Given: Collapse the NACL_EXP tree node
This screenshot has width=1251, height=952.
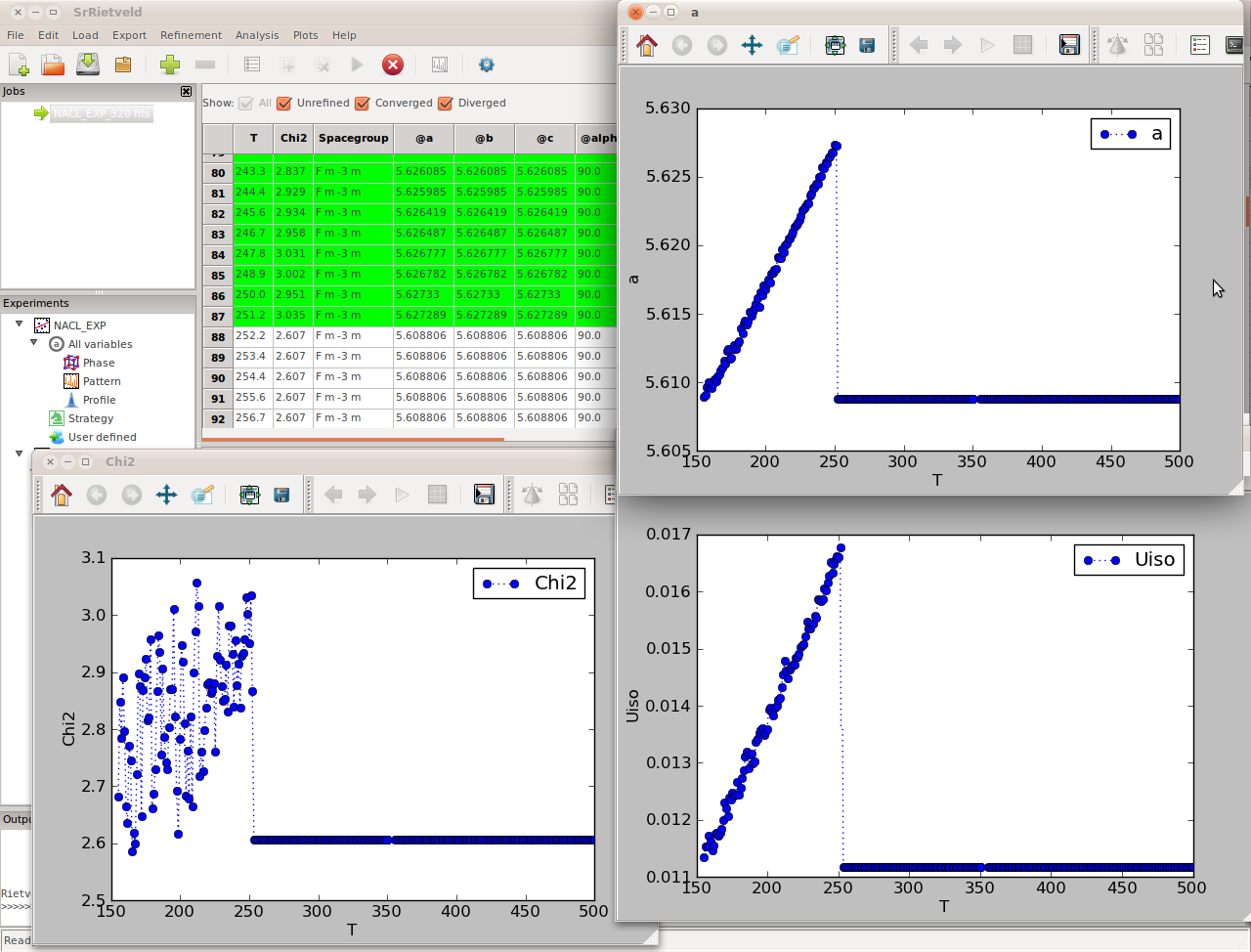Looking at the screenshot, I should (19, 324).
